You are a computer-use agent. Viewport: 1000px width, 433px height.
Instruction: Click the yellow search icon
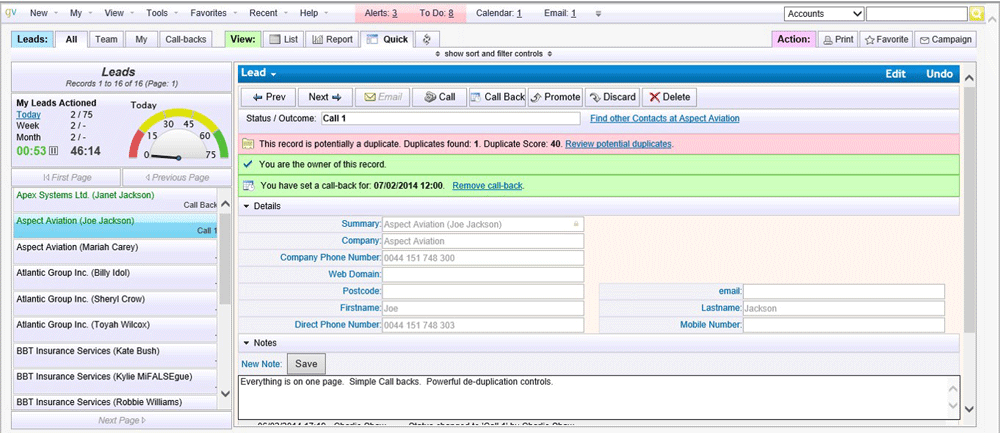point(977,13)
